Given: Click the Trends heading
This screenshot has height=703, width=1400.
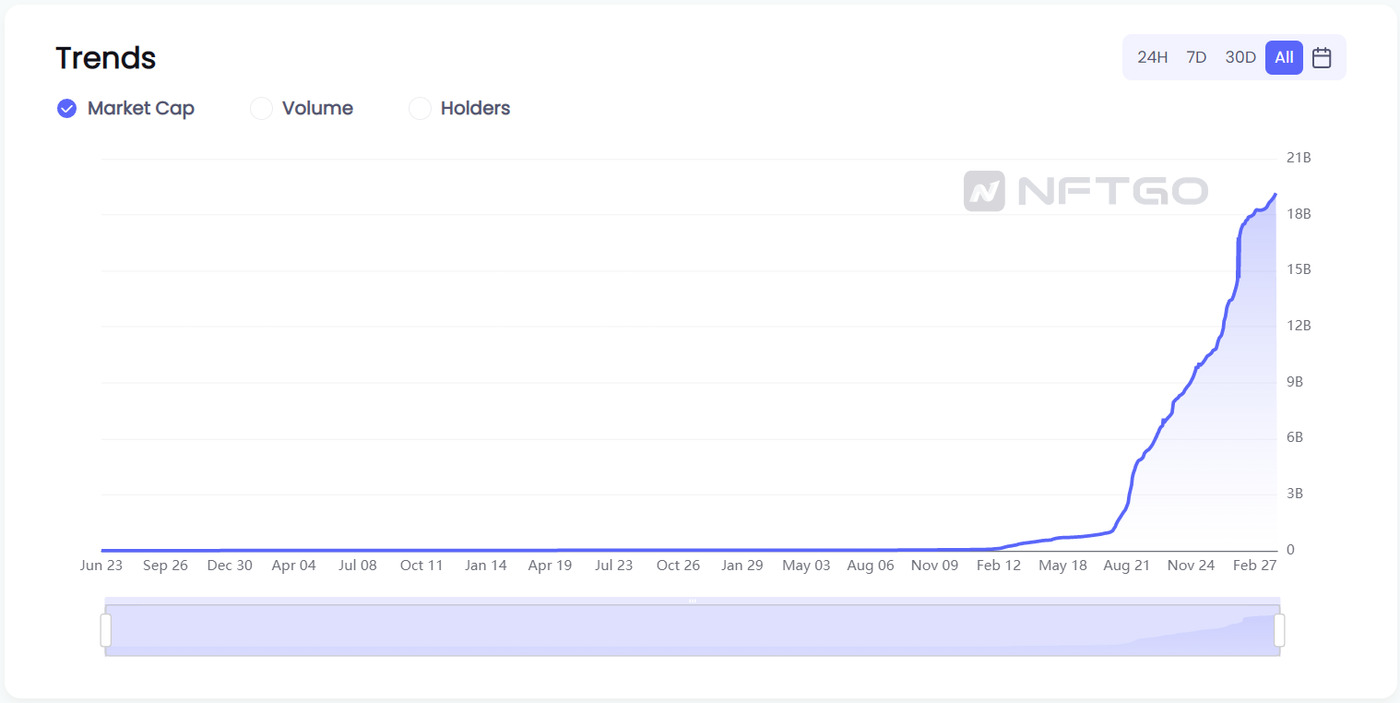Looking at the screenshot, I should coord(105,58).
